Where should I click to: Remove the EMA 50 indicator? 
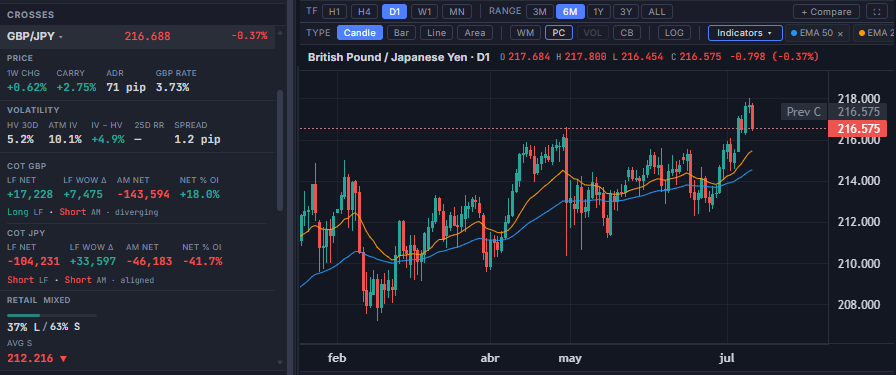tap(840, 34)
